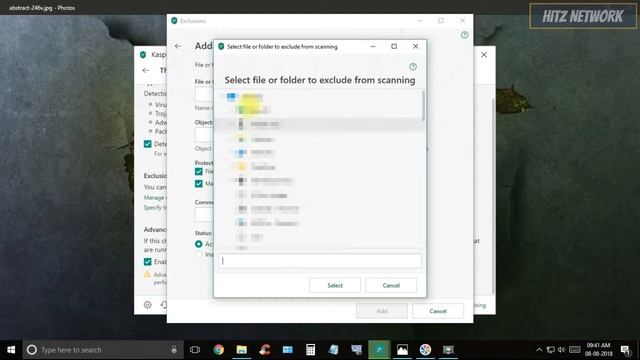Open the Action Center notifications icon
640x360 pixels.
[625, 350]
